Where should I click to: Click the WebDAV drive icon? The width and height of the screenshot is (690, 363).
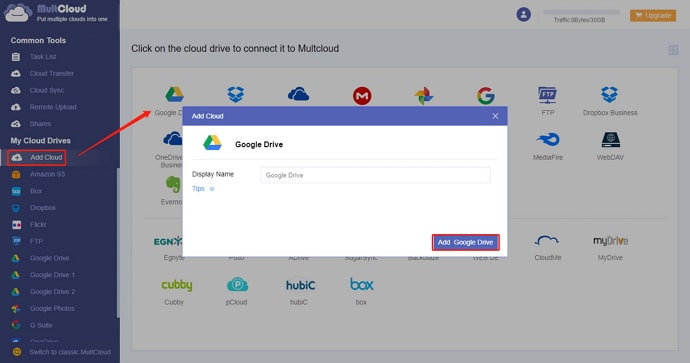(610, 140)
